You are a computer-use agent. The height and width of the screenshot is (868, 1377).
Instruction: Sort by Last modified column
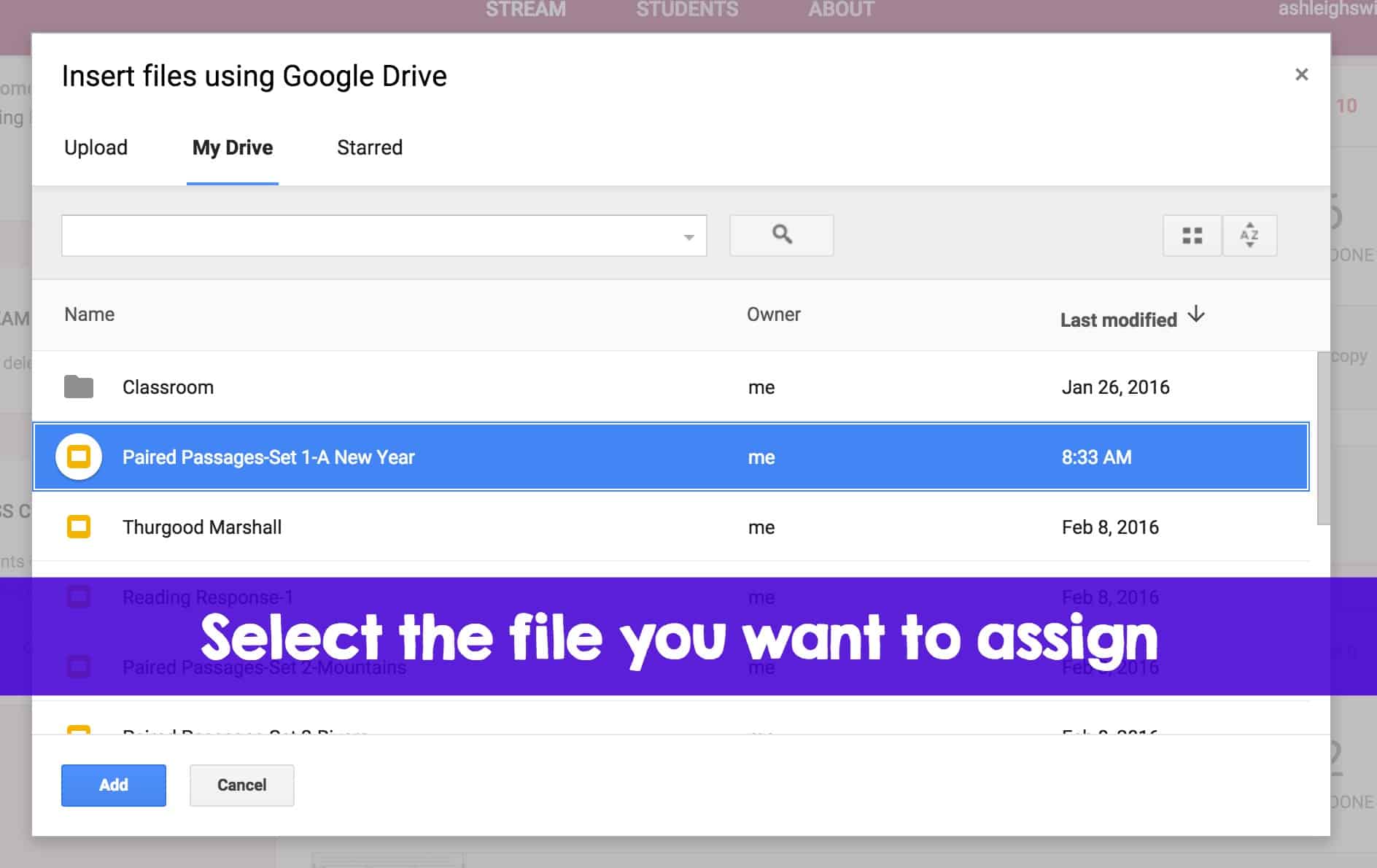(x=1118, y=319)
